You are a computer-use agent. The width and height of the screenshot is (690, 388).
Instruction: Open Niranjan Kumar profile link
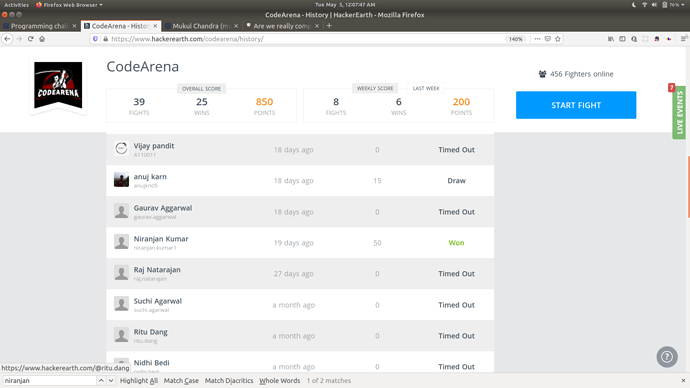(x=161, y=238)
